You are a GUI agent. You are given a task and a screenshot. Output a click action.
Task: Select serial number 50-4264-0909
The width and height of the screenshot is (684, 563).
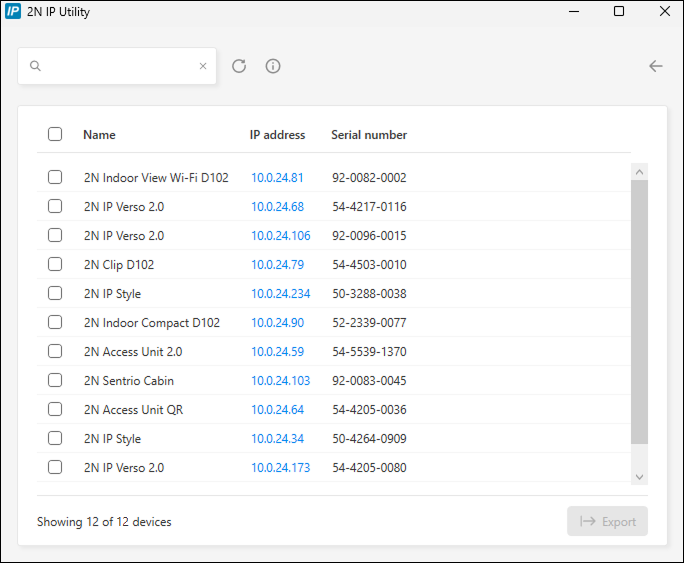point(369,439)
